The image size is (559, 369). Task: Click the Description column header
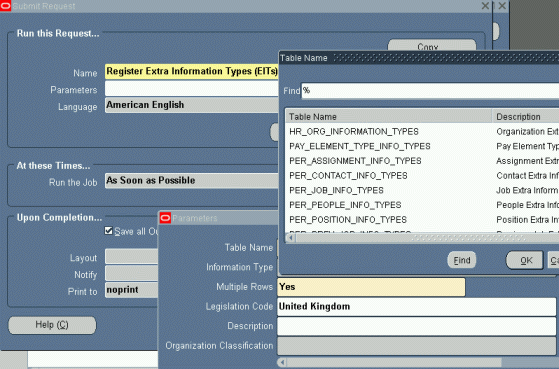525,117
